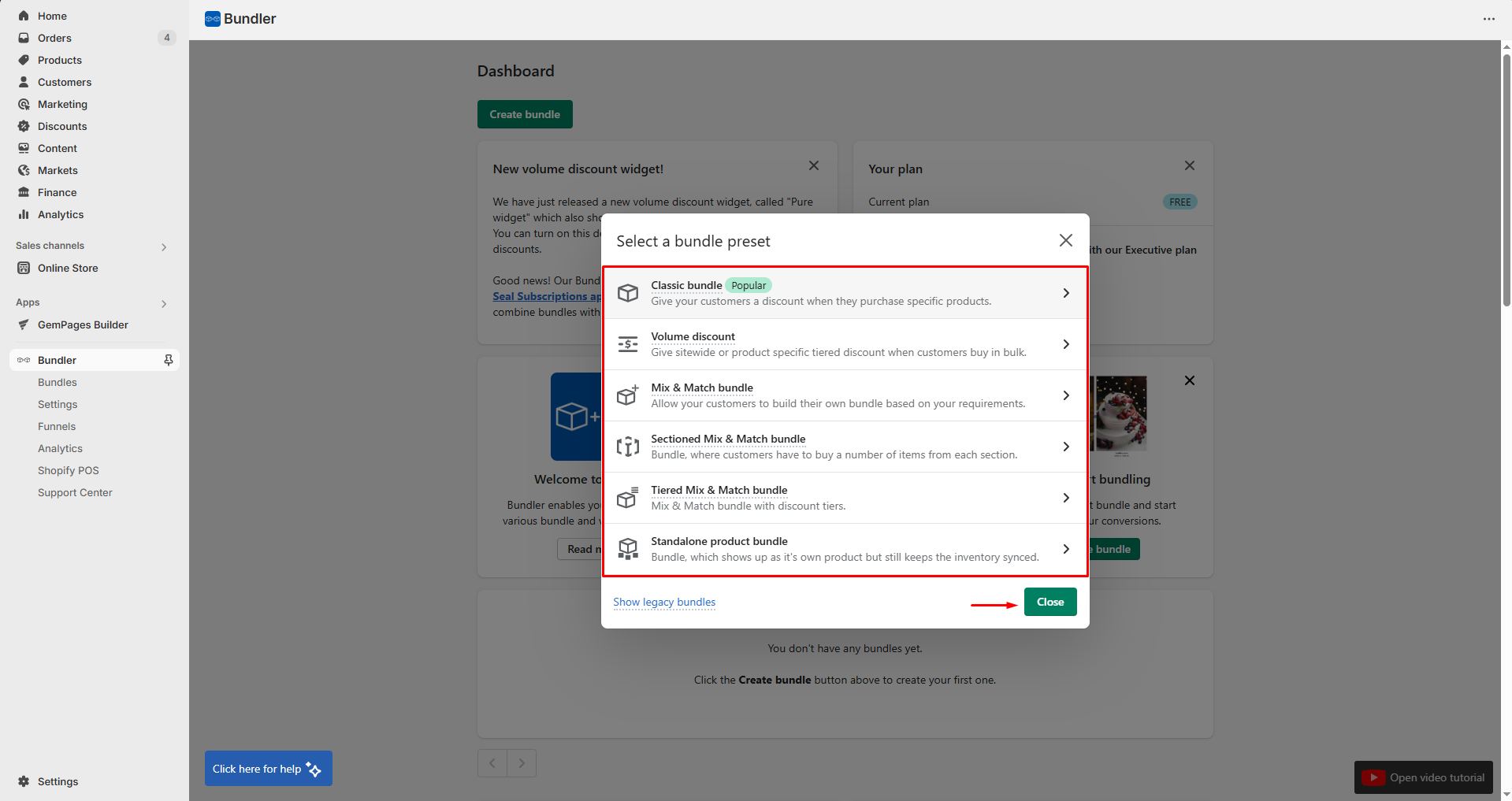Viewport: 1512px width, 801px height.
Task: Click the Classic bundle box icon
Action: point(627,293)
